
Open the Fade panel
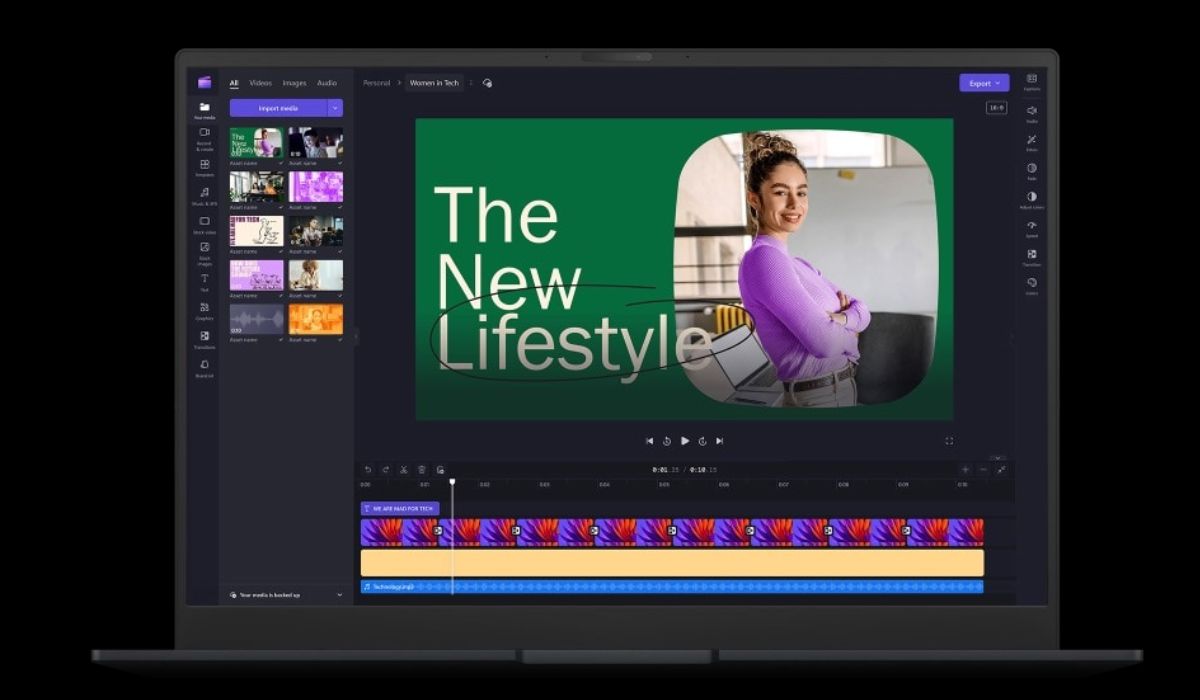(1031, 171)
